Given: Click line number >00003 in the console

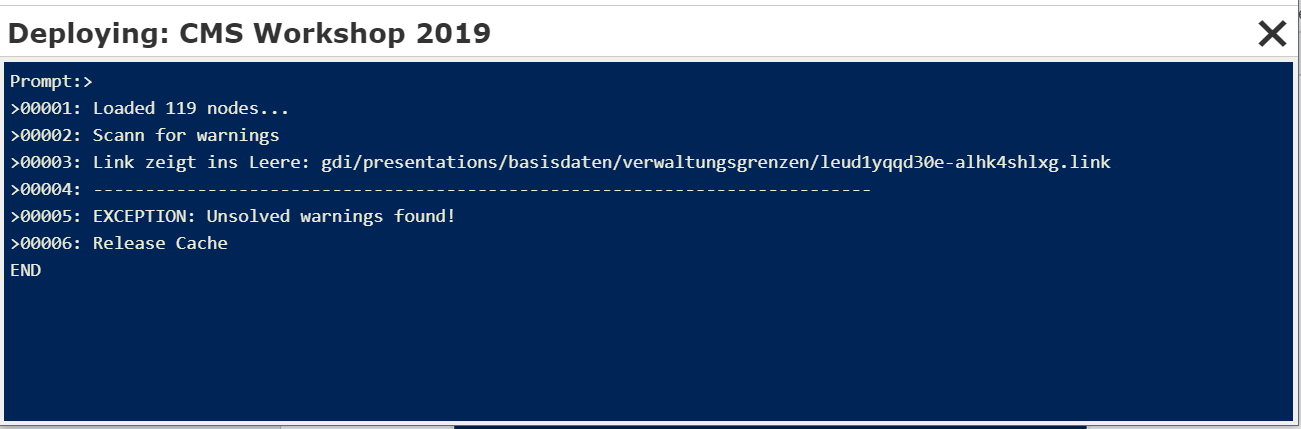Looking at the screenshot, I should click(x=46, y=162).
